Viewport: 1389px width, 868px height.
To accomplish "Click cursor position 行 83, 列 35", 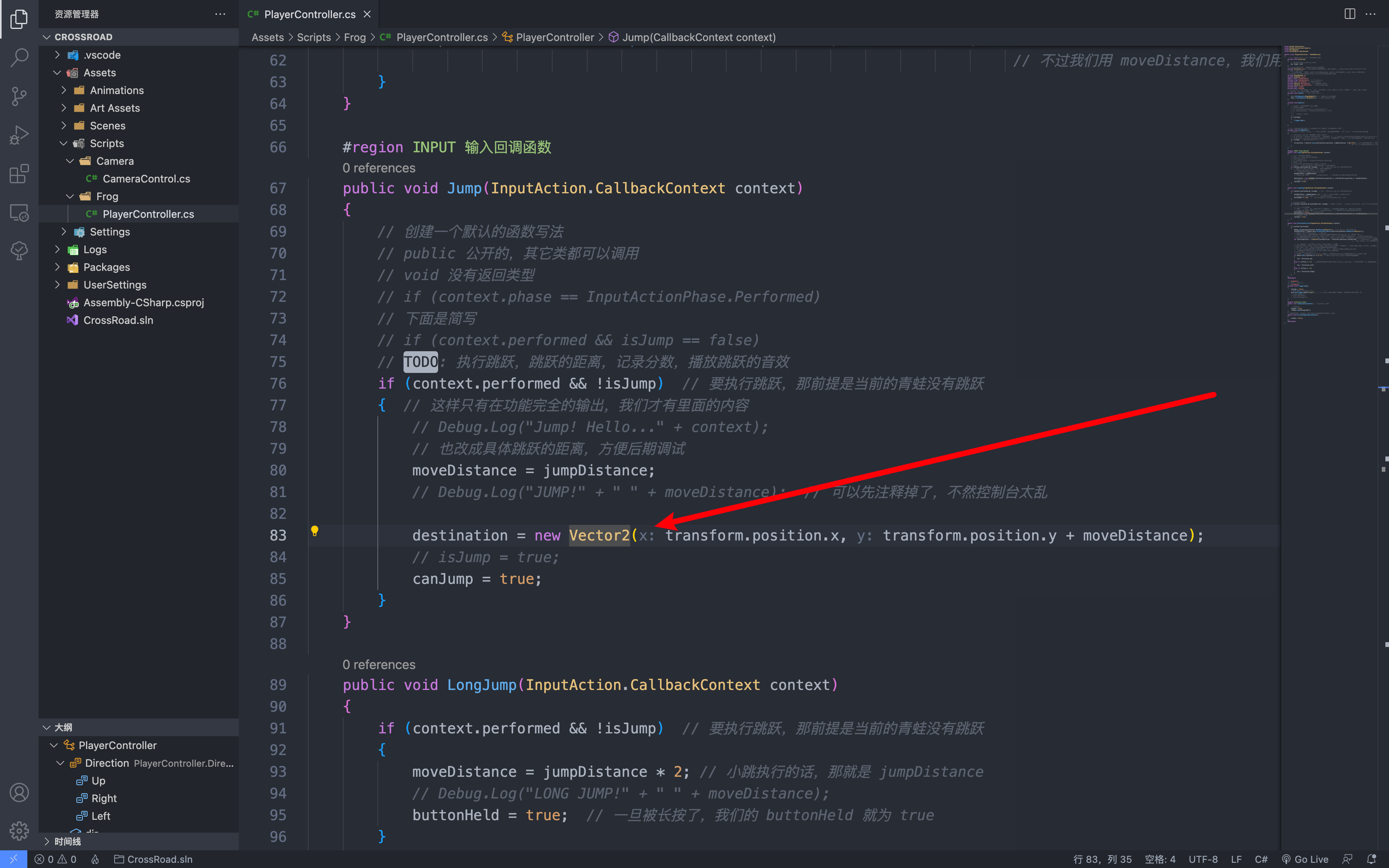I will (1102, 860).
